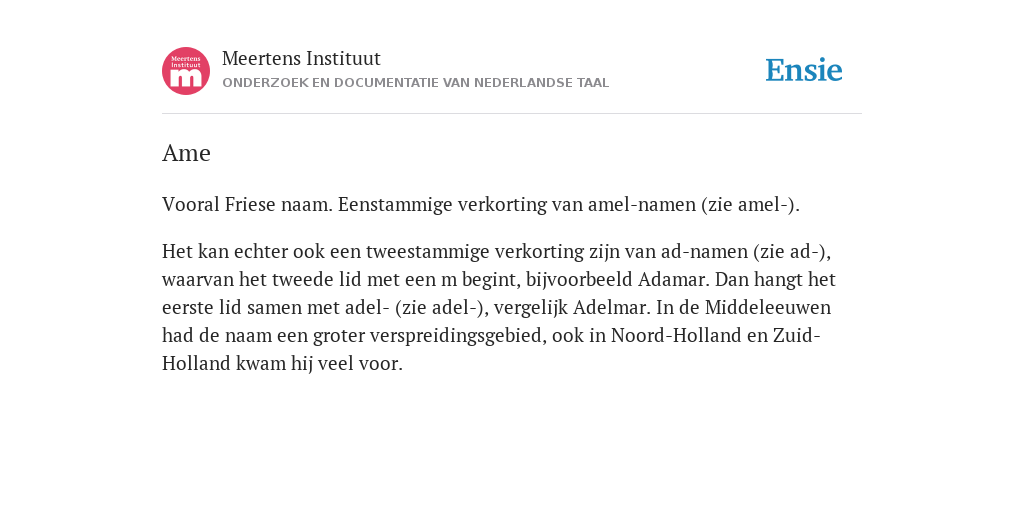Select the subtitle 'Onderzoek en documentatie van Nederlandse taal'
Screen dimensions: 1024x512
415,83
